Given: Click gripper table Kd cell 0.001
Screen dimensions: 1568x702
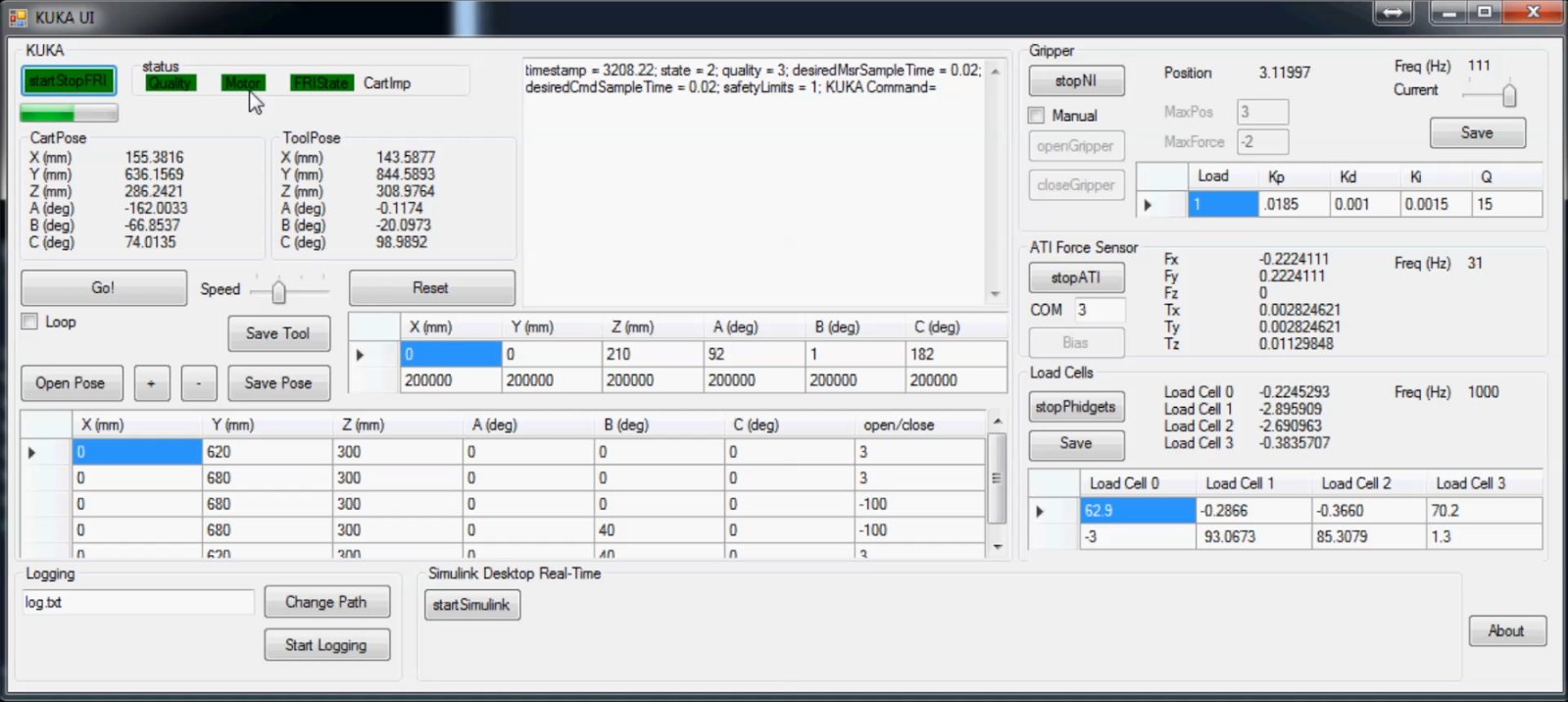Looking at the screenshot, I should 1365,205.
